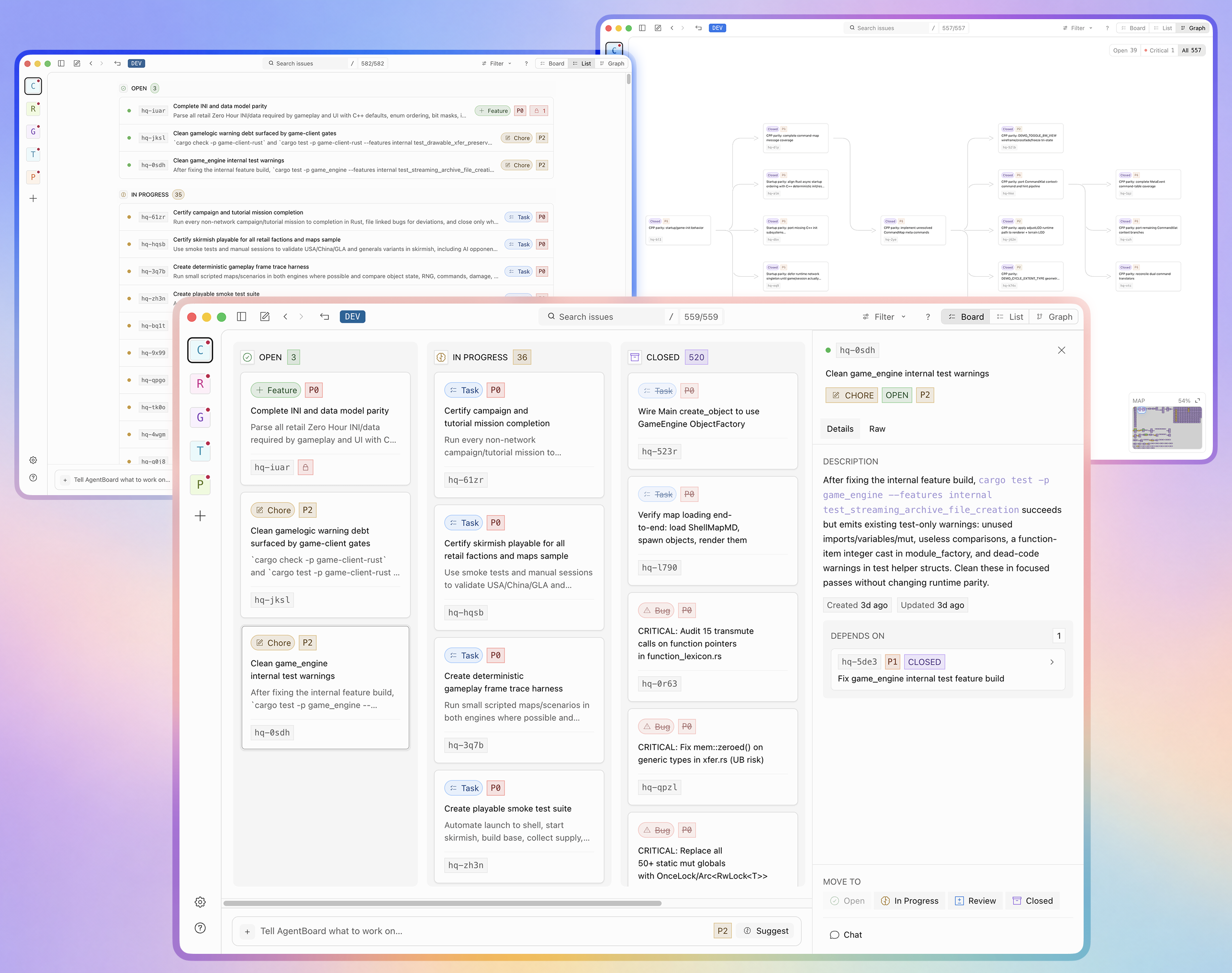Collapse OPEN section in list window
The height and width of the screenshot is (973, 1232).
coord(139,88)
